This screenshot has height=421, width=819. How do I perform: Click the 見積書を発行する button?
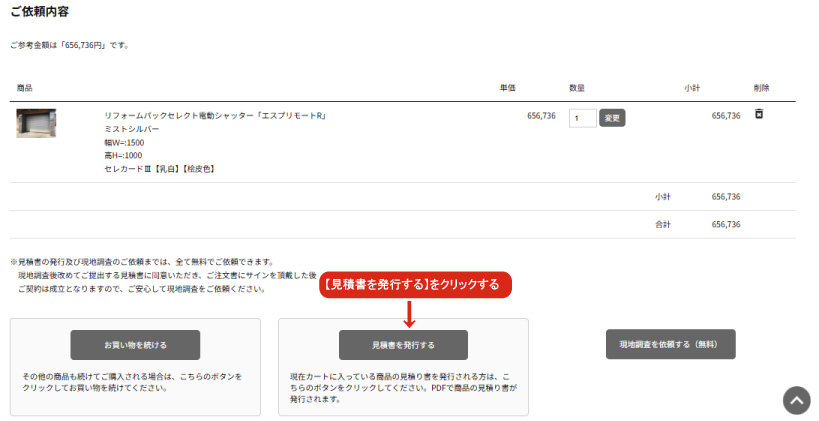[403, 345]
